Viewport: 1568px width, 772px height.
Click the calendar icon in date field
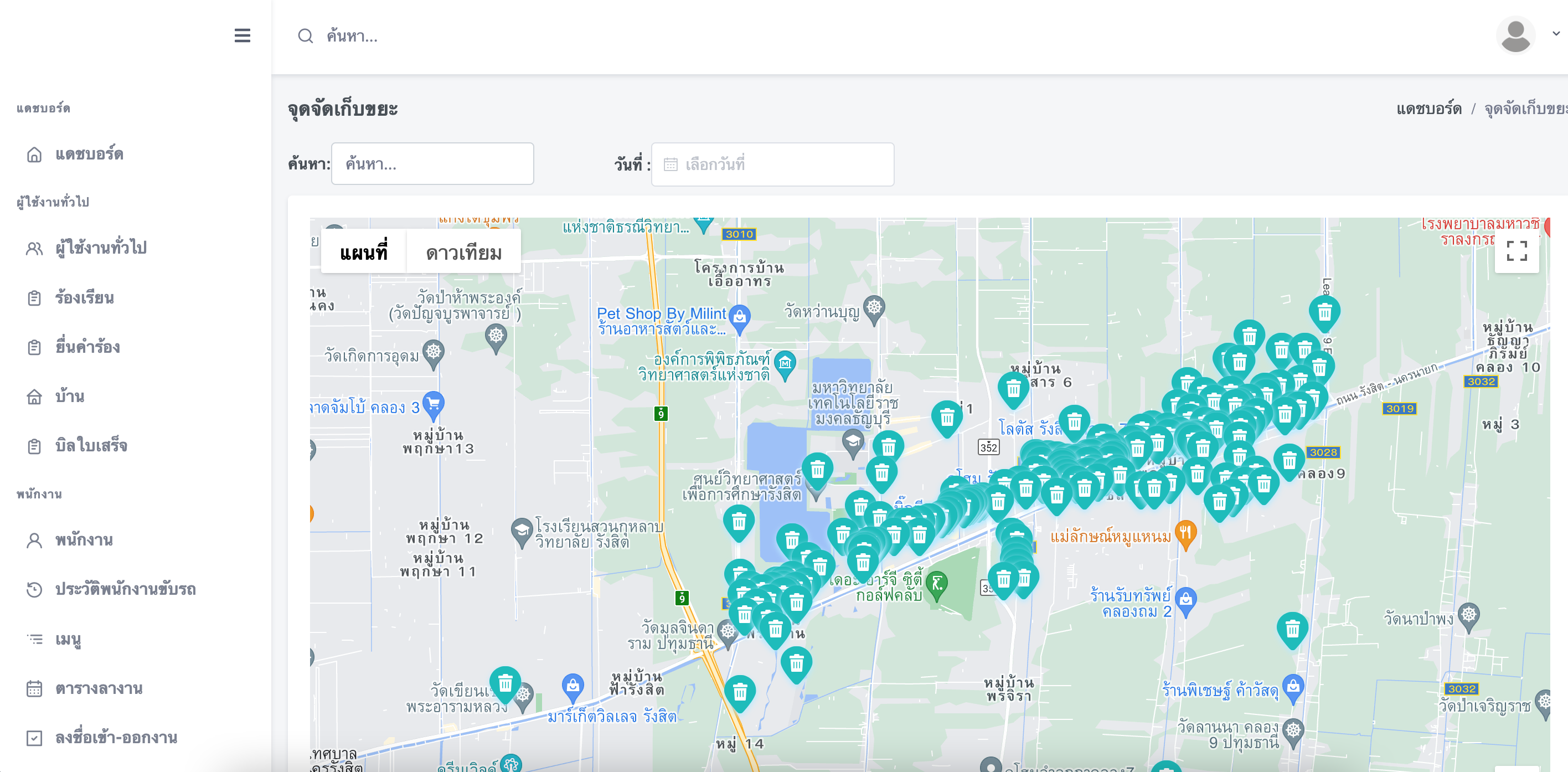(670, 164)
